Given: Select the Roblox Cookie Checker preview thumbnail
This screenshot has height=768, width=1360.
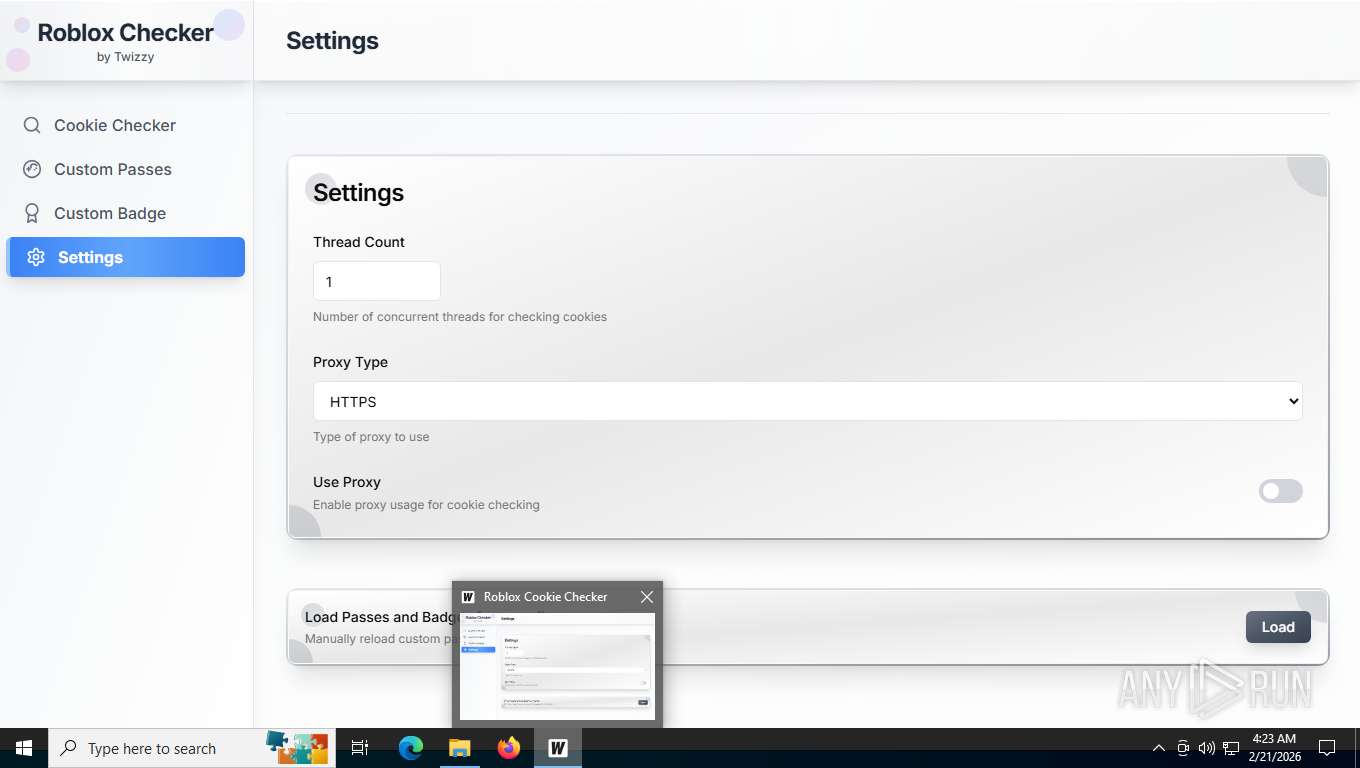Looking at the screenshot, I should click(x=557, y=666).
